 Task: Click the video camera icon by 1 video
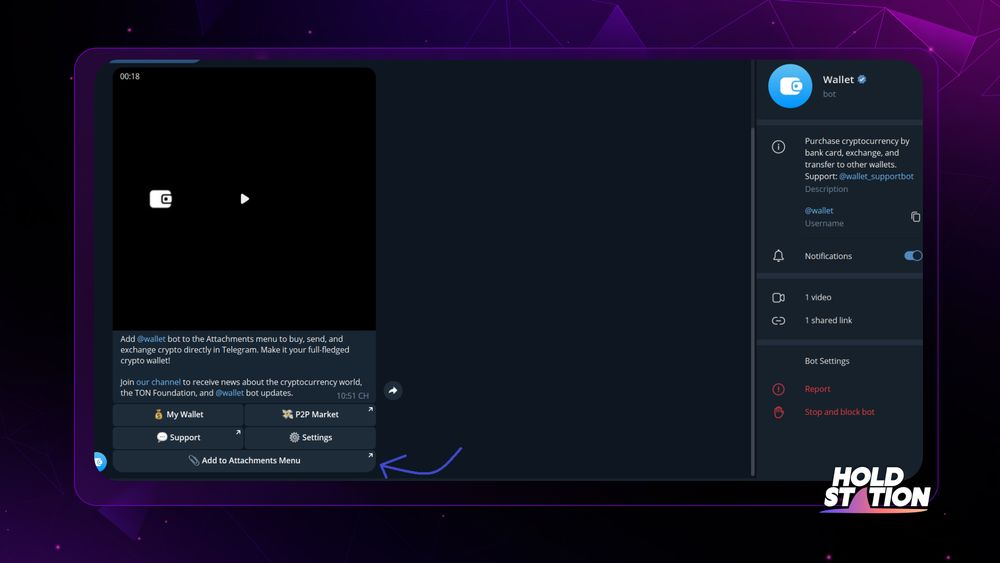point(778,298)
